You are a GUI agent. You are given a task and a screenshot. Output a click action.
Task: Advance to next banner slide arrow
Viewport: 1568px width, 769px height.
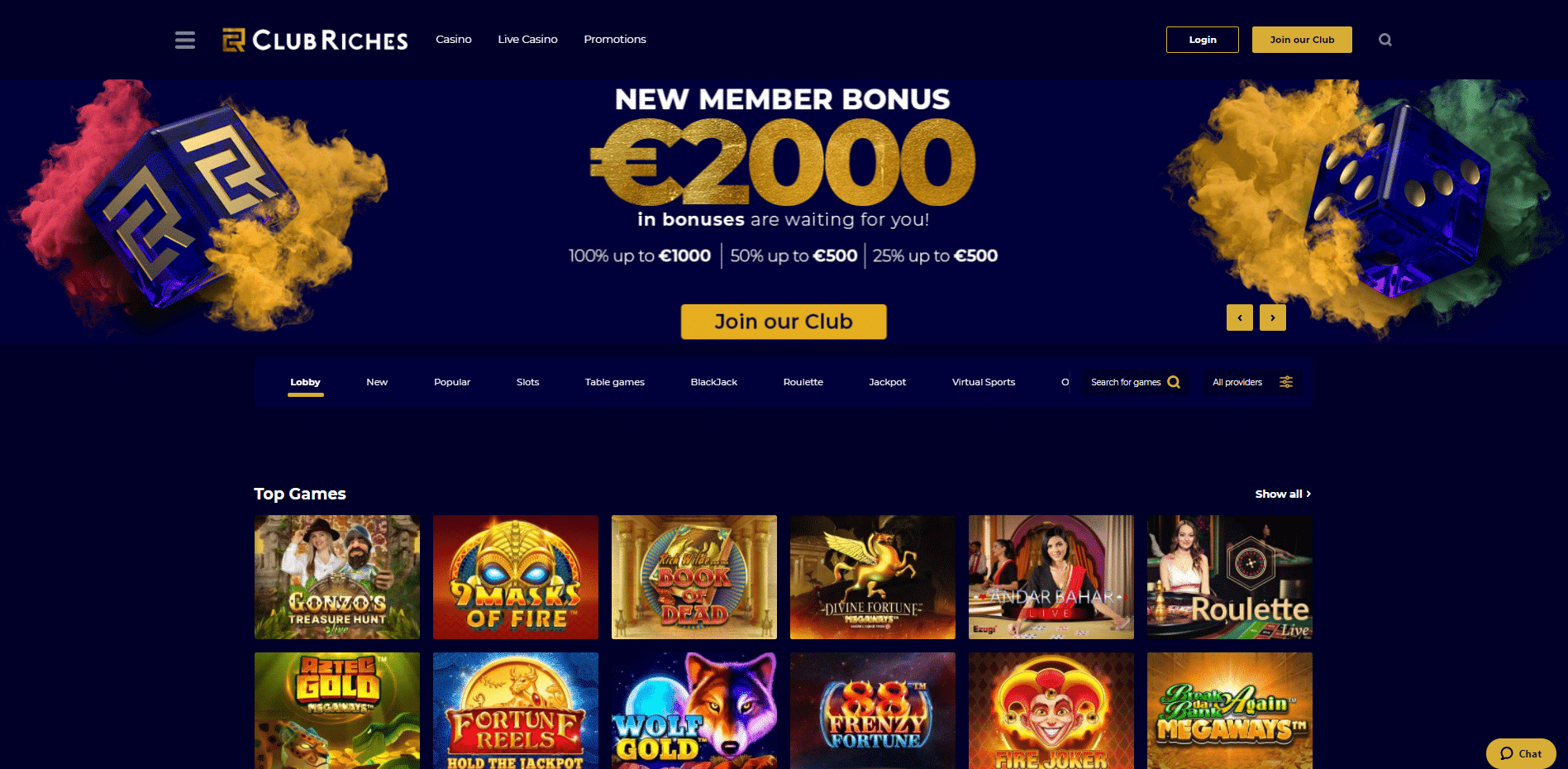[1273, 318]
